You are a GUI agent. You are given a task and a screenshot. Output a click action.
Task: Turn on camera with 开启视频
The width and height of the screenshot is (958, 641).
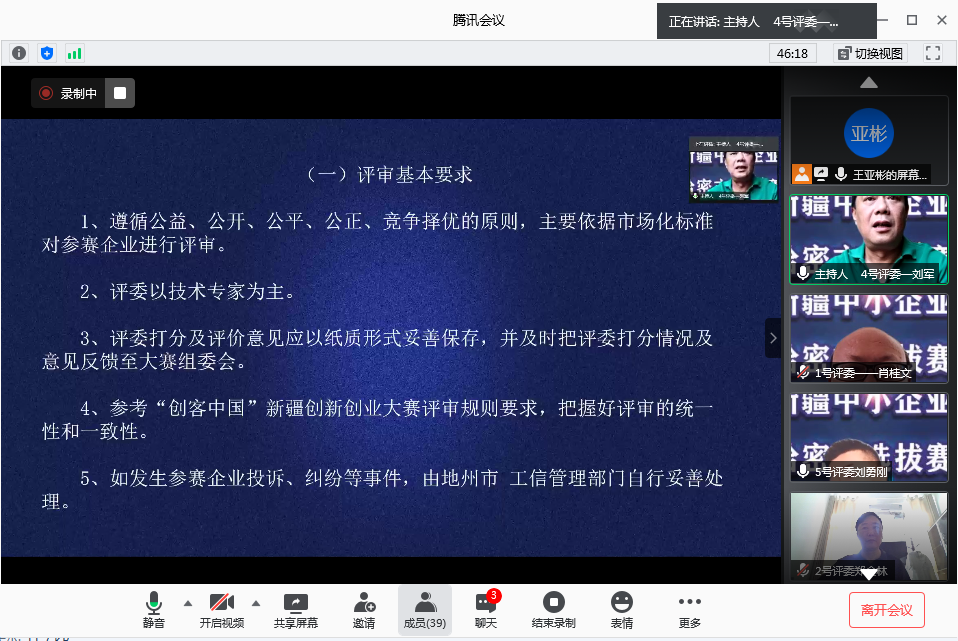221,610
